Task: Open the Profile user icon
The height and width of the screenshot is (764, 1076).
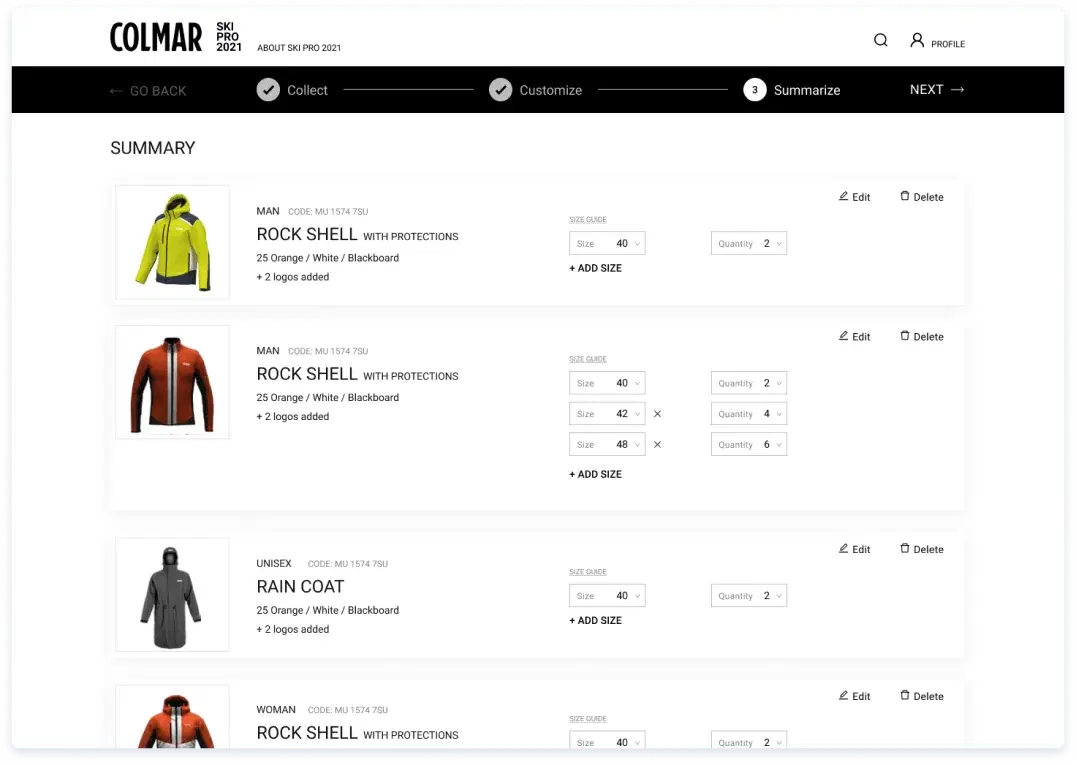Action: (x=917, y=40)
